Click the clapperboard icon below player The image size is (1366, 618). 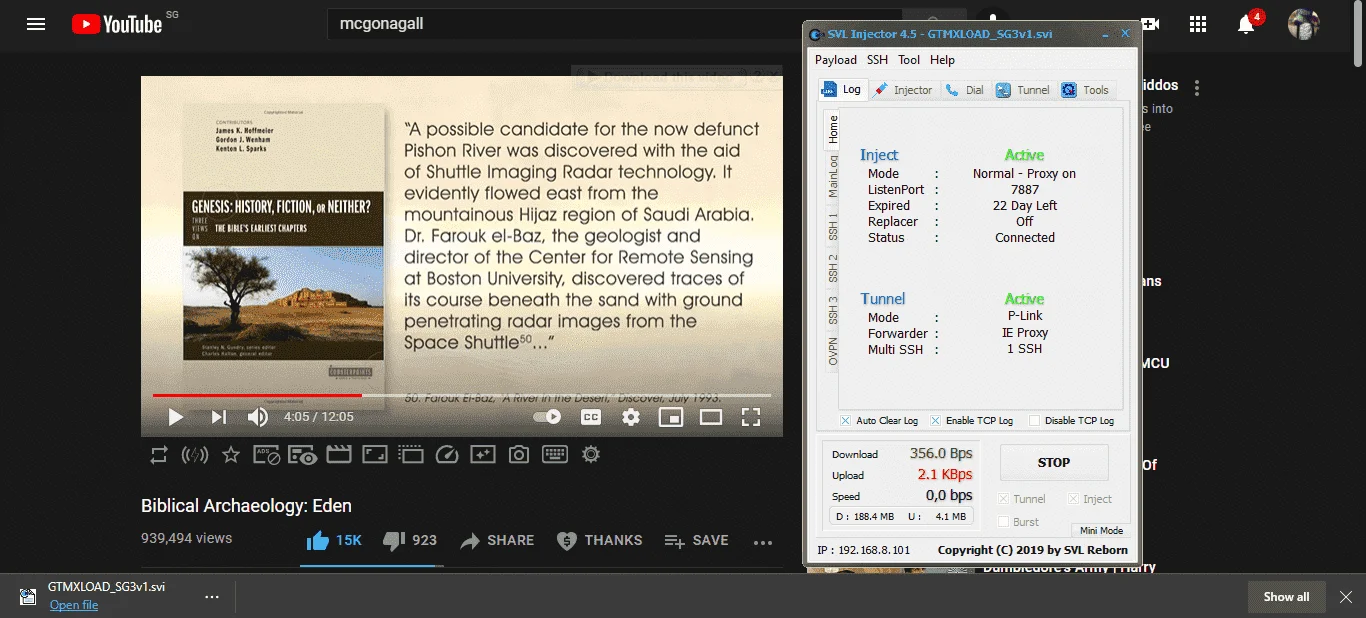tap(339, 455)
